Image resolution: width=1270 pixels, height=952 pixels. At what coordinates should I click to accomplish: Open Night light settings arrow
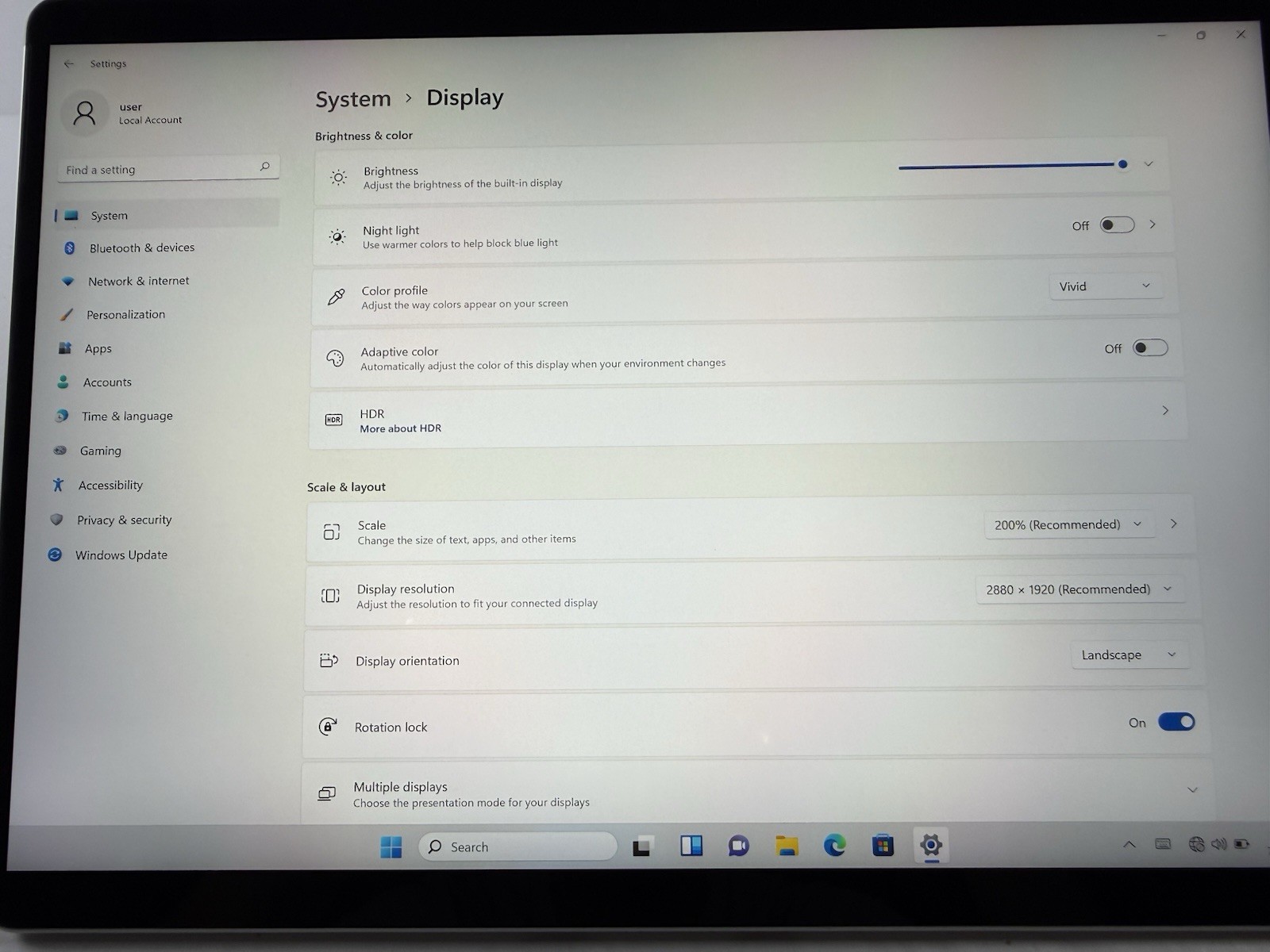1153,225
